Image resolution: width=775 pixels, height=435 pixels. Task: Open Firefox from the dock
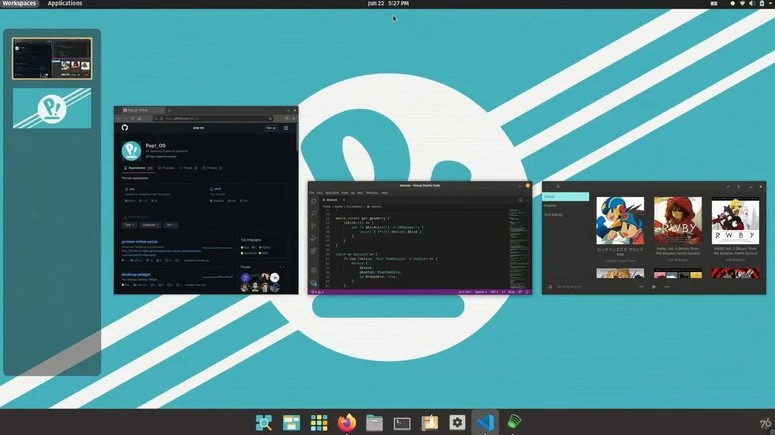tap(347, 423)
